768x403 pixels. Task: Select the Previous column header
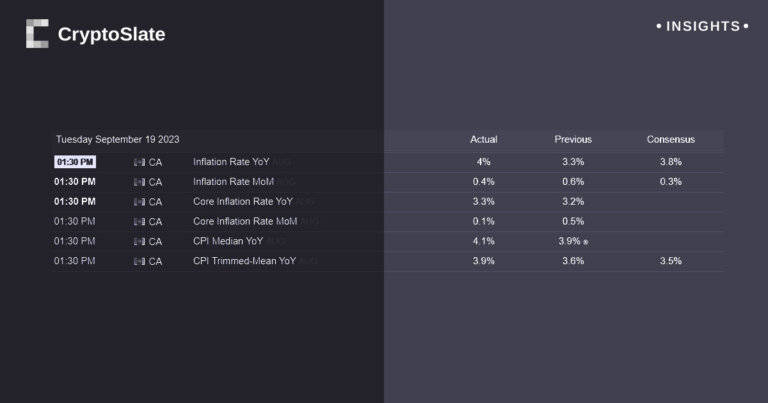573,139
